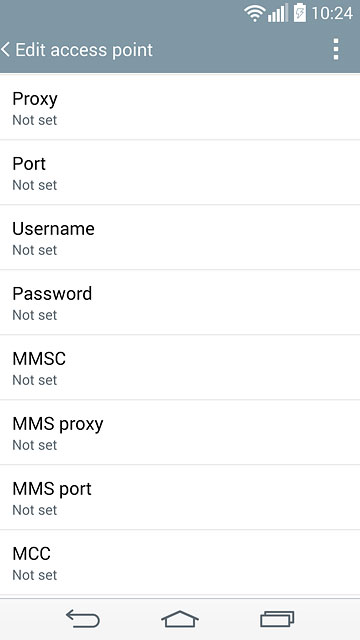This screenshot has height=640, width=360.
Task: Tap the Wi-Fi status icon
Action: pos(255,13)
